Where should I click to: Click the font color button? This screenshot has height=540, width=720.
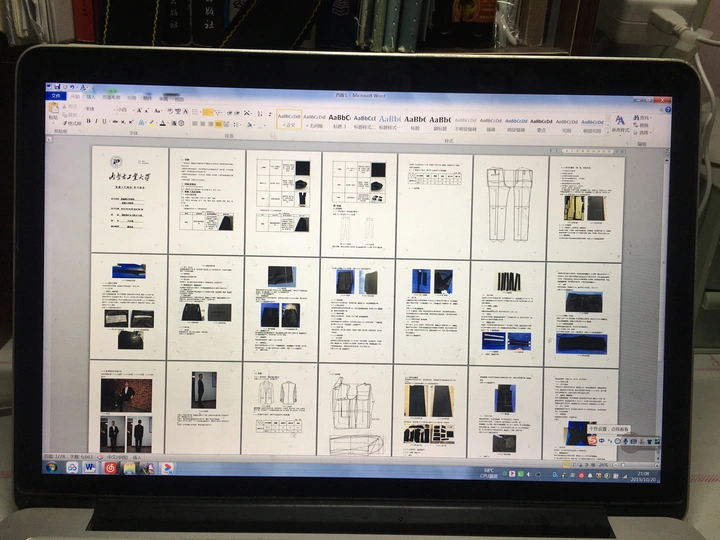click(162, 122)
